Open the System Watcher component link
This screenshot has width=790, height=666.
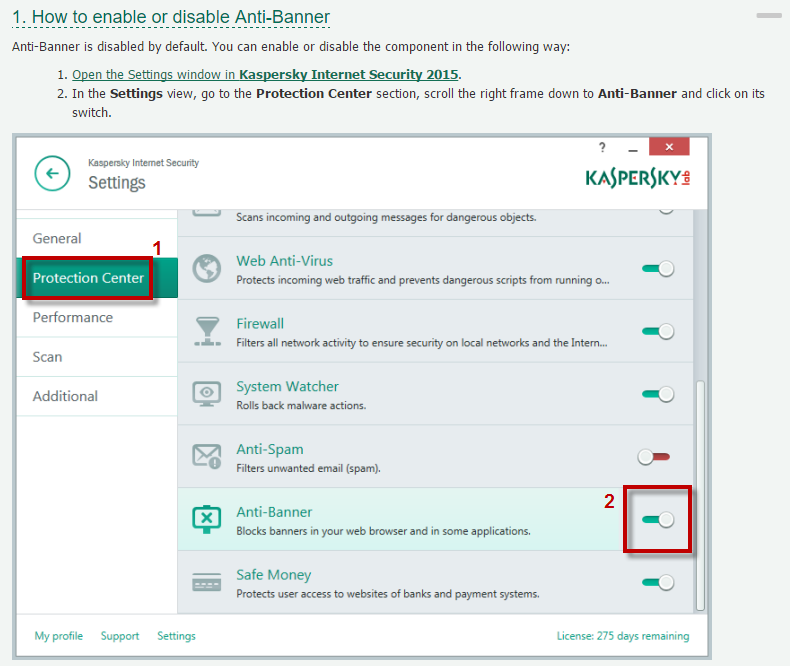tap(287, 386)
